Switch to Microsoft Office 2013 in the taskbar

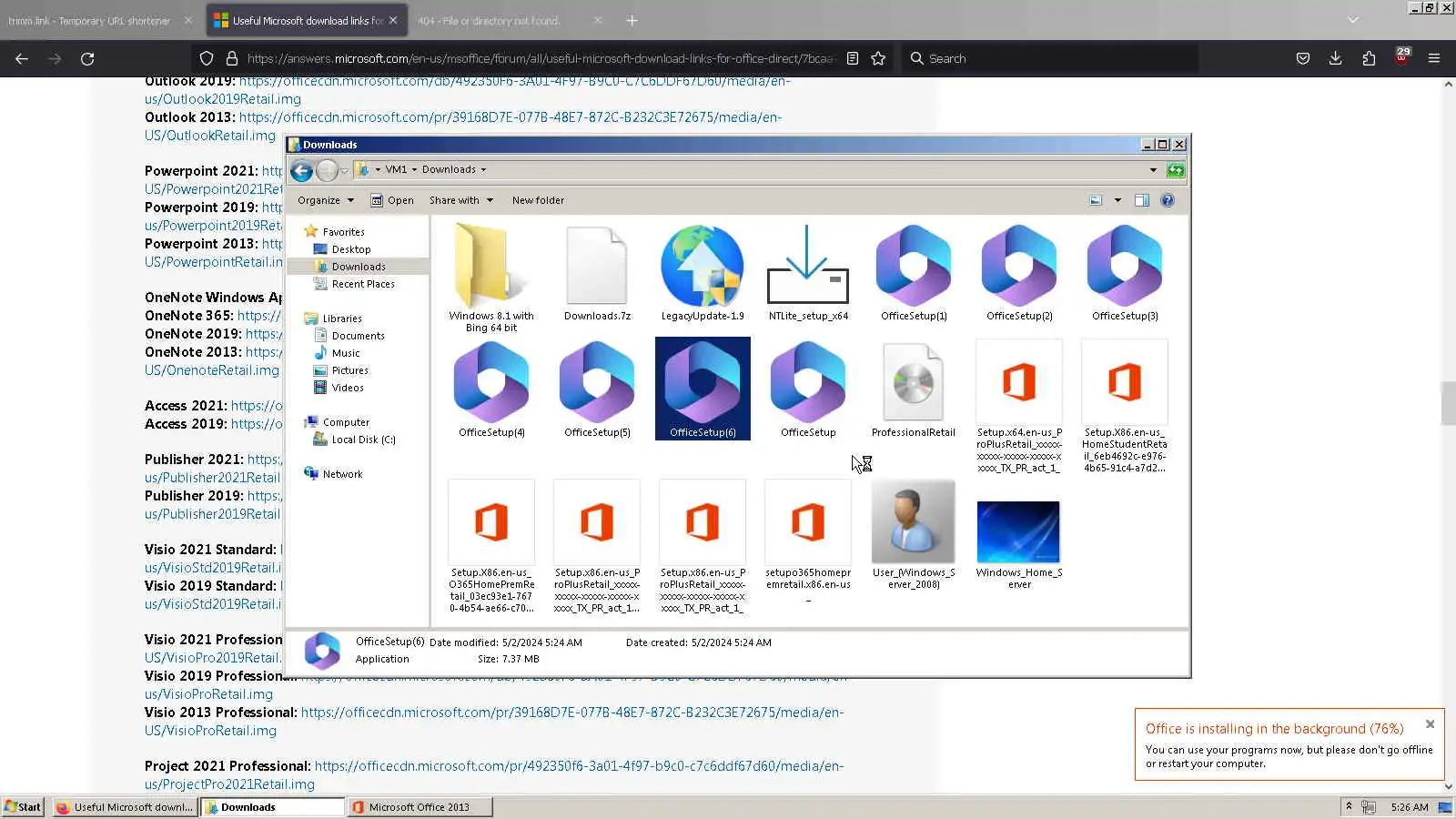(x=420, y=807)
